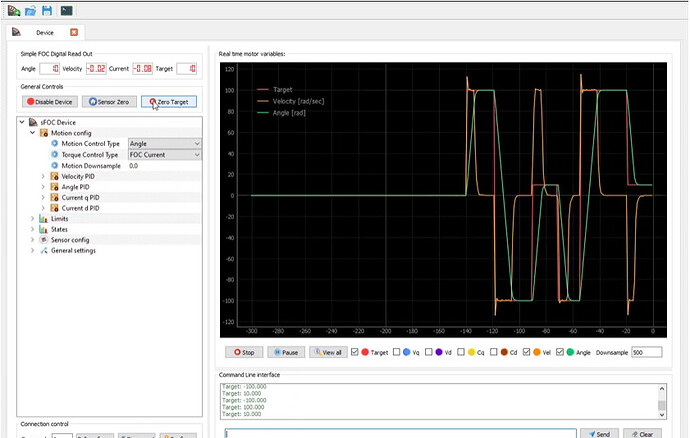Stop the real time plot
The width and height of the screenshot is (690, 438).
tap(244, 352)
